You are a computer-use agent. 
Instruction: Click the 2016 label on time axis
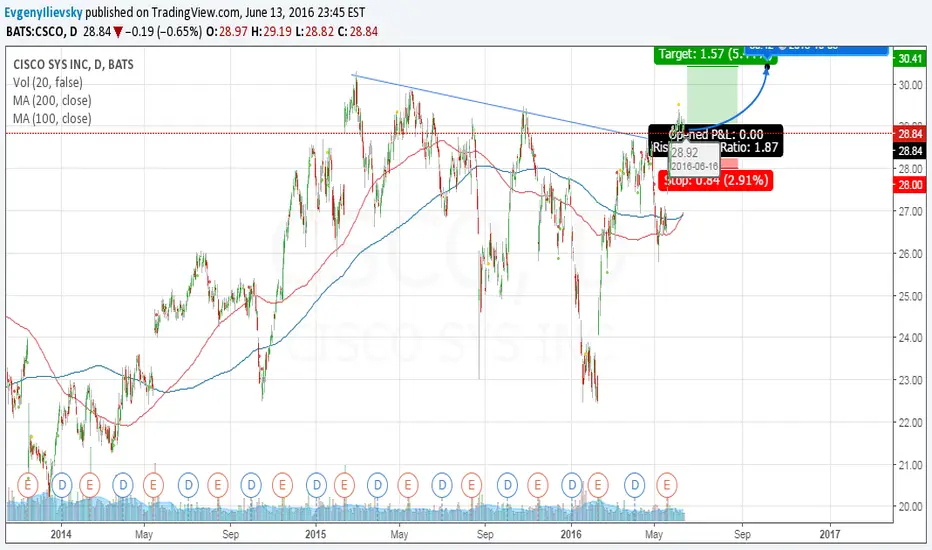click(x=571, y=534)
